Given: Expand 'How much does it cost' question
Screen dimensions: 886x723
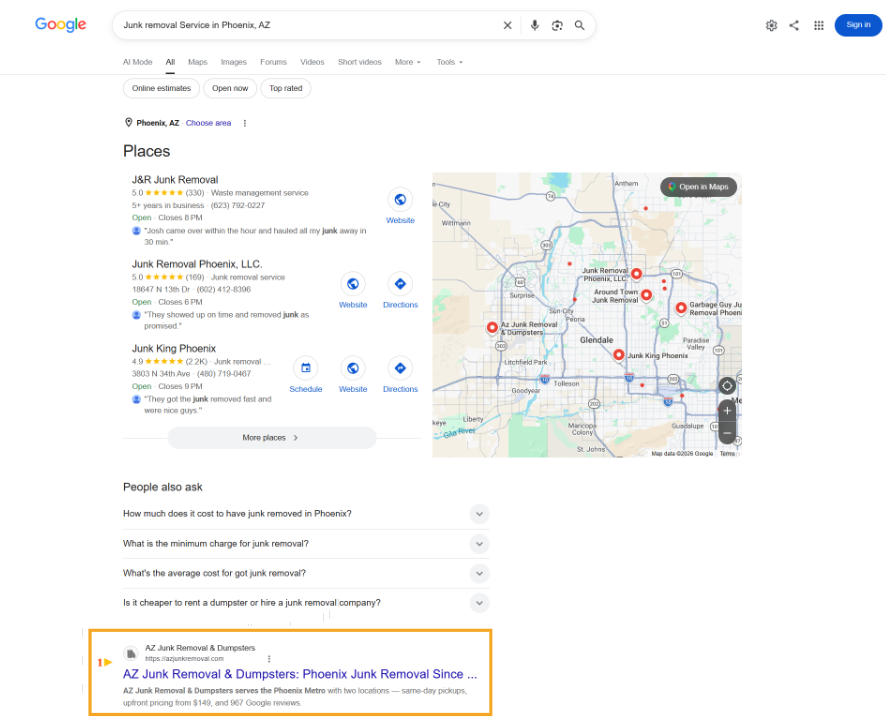Looking at the screenshot, I should pos(479,514).
